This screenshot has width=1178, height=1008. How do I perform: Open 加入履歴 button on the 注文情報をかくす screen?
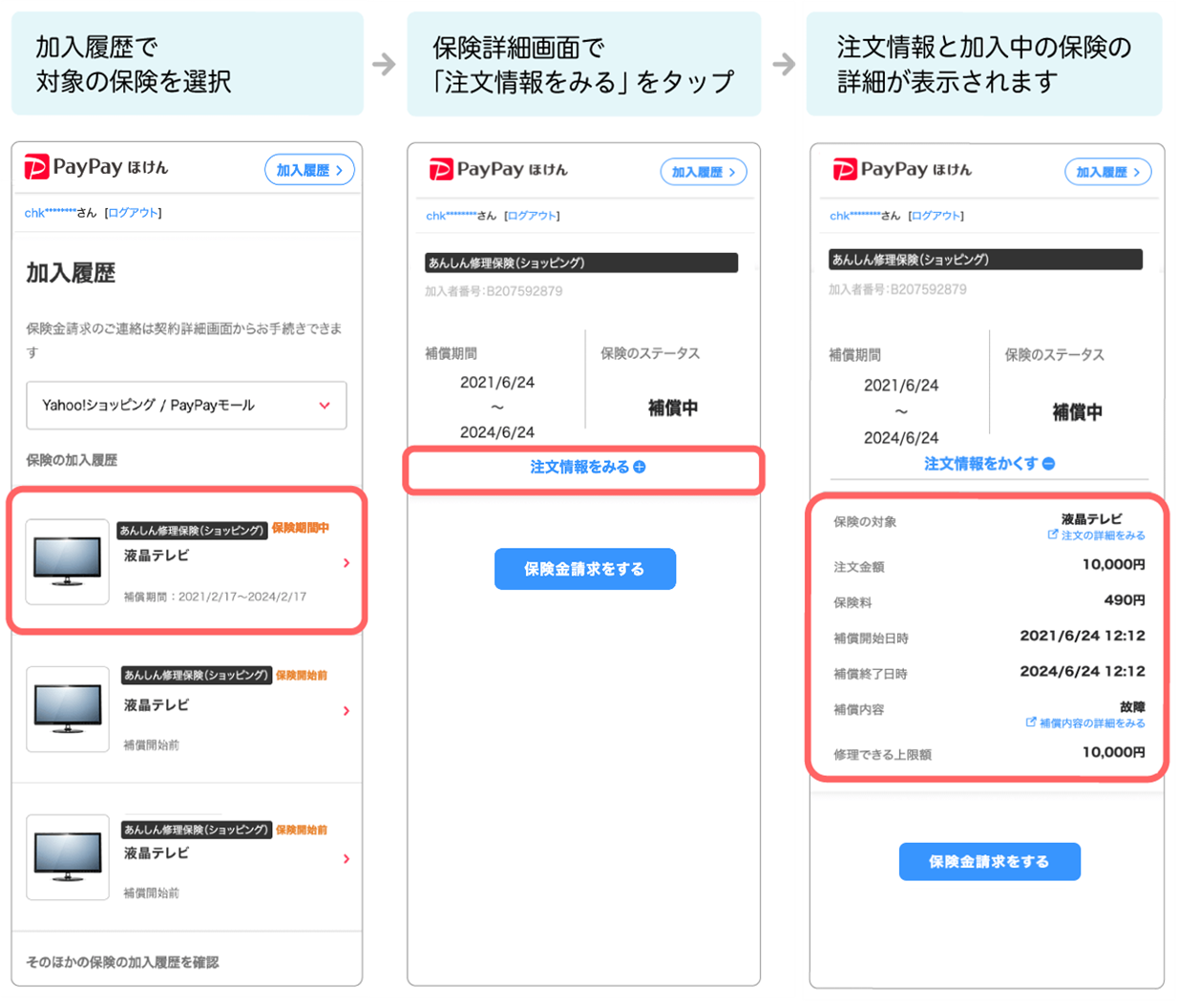[1107, 172]
